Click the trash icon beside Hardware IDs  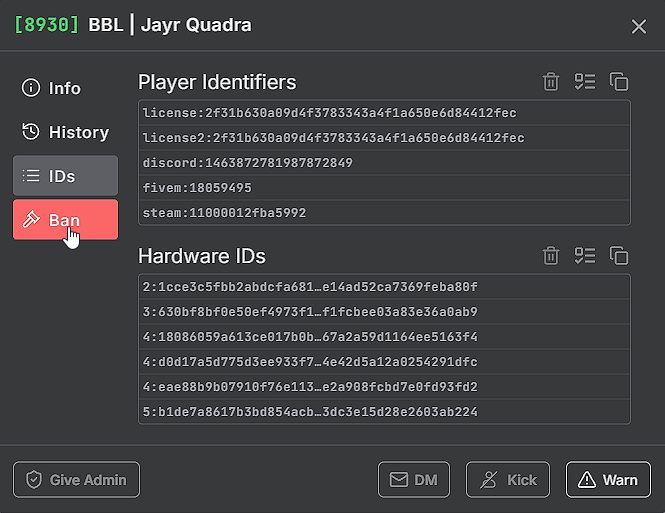tap(550, 256)
